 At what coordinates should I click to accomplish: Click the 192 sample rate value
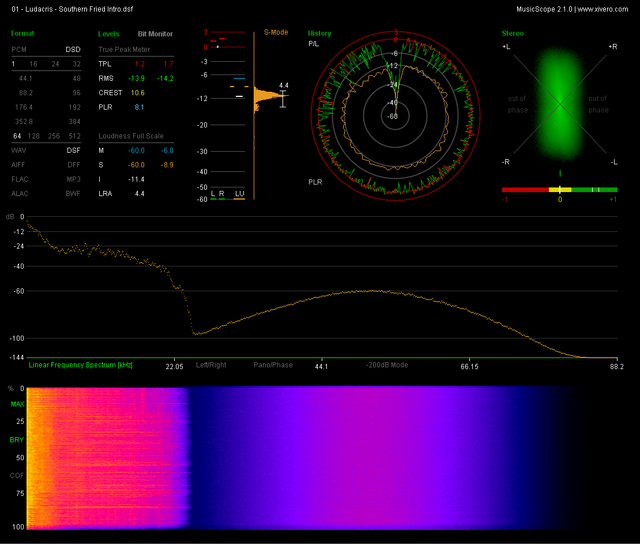75,107
